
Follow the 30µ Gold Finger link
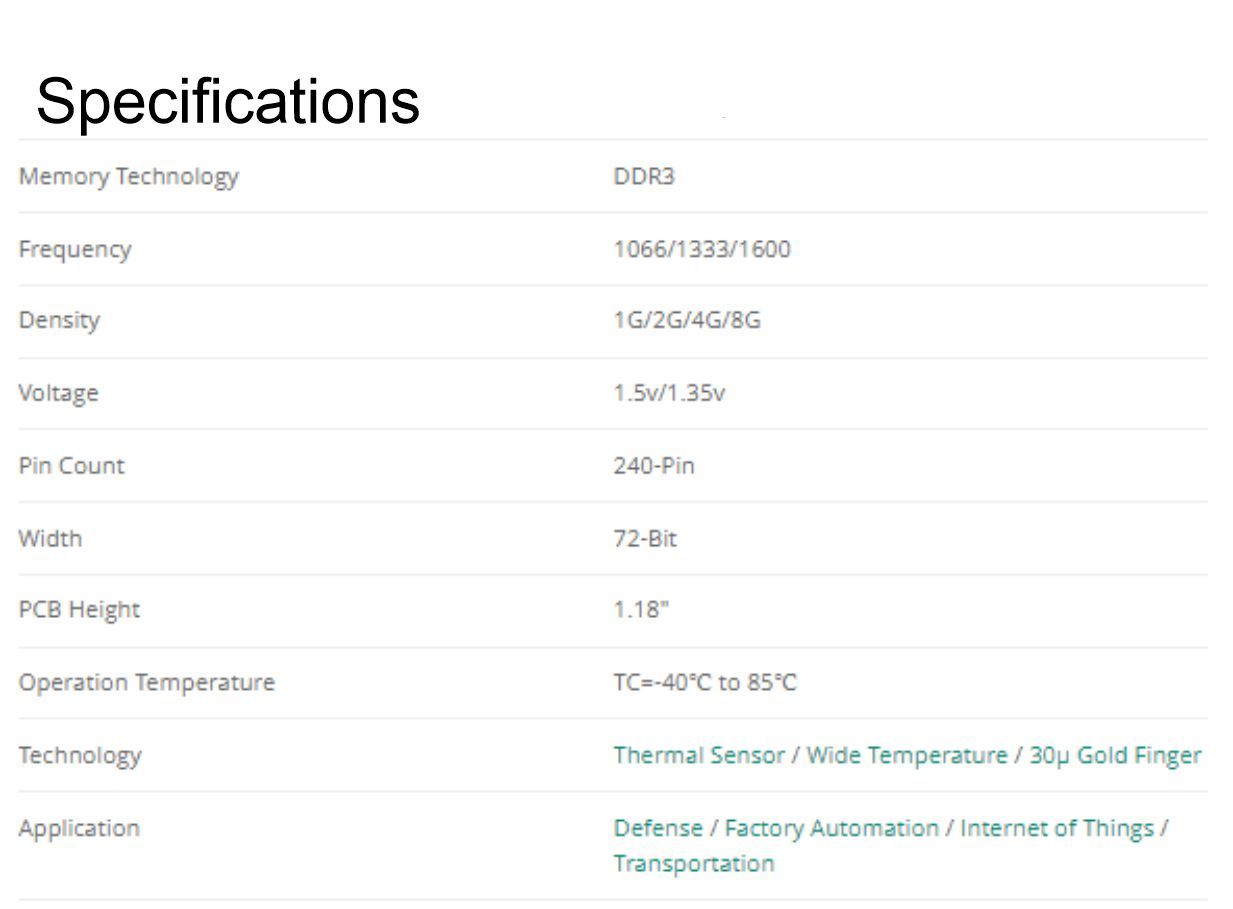tap(1115, 755)
